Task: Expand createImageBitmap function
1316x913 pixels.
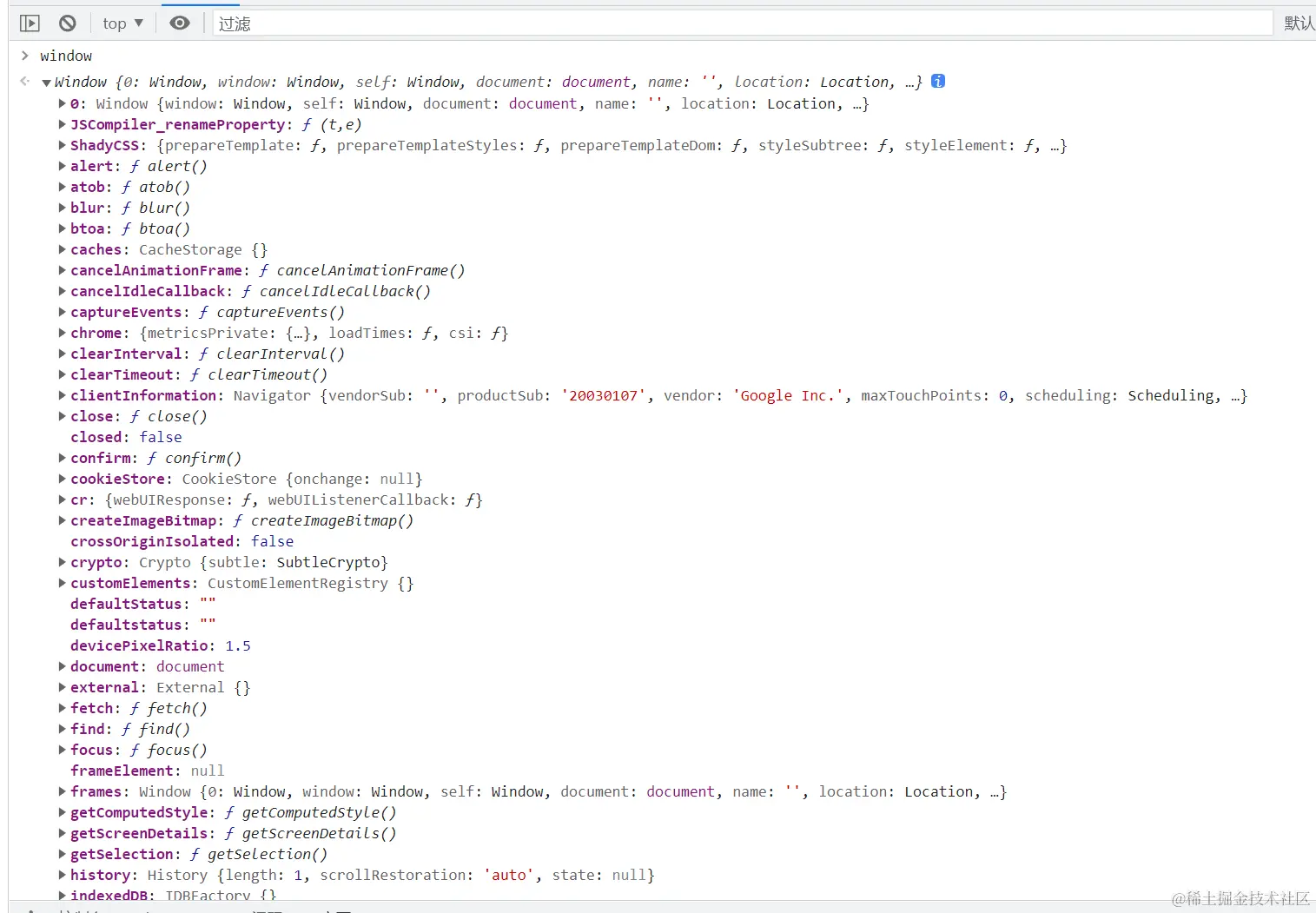Action: pyautogui.click(x=63, y=520)
